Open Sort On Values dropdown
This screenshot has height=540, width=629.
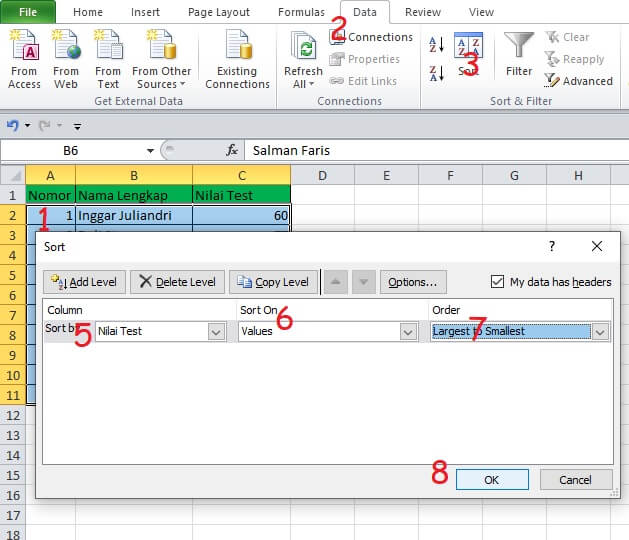pyautogui.click(x=408, y=332)
